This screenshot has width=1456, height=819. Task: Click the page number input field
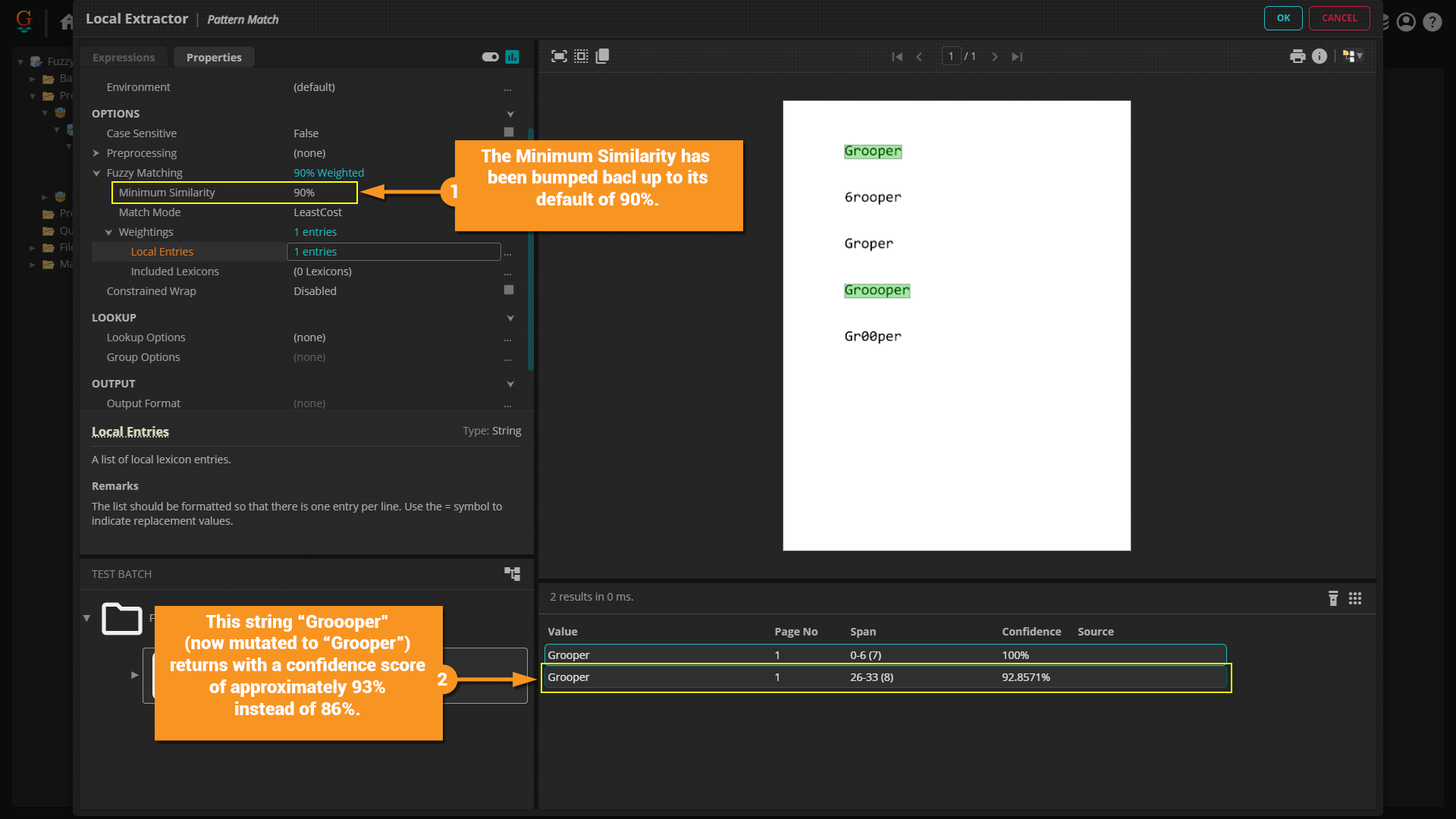pyautogui.click(x=951, y=57)
